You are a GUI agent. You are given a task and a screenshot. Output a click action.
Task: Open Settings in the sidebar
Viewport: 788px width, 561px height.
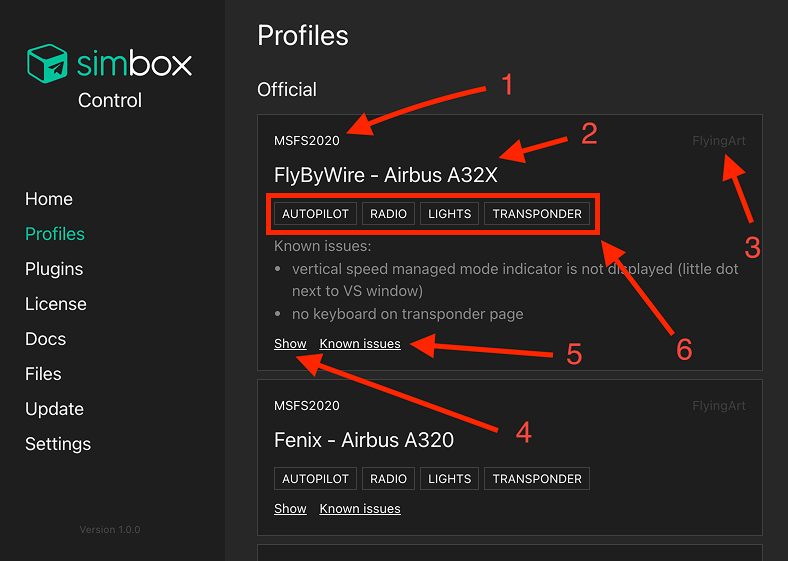pyautogui.click(x=58, y=444)
